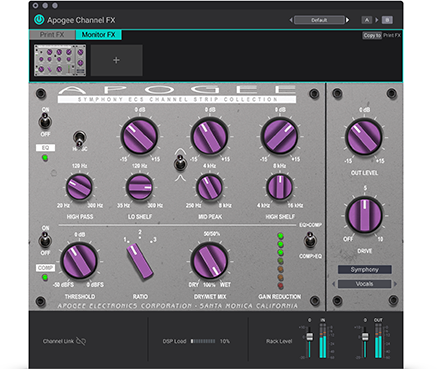Click the drive knob
Screen dimensions: 438x369
364,215
